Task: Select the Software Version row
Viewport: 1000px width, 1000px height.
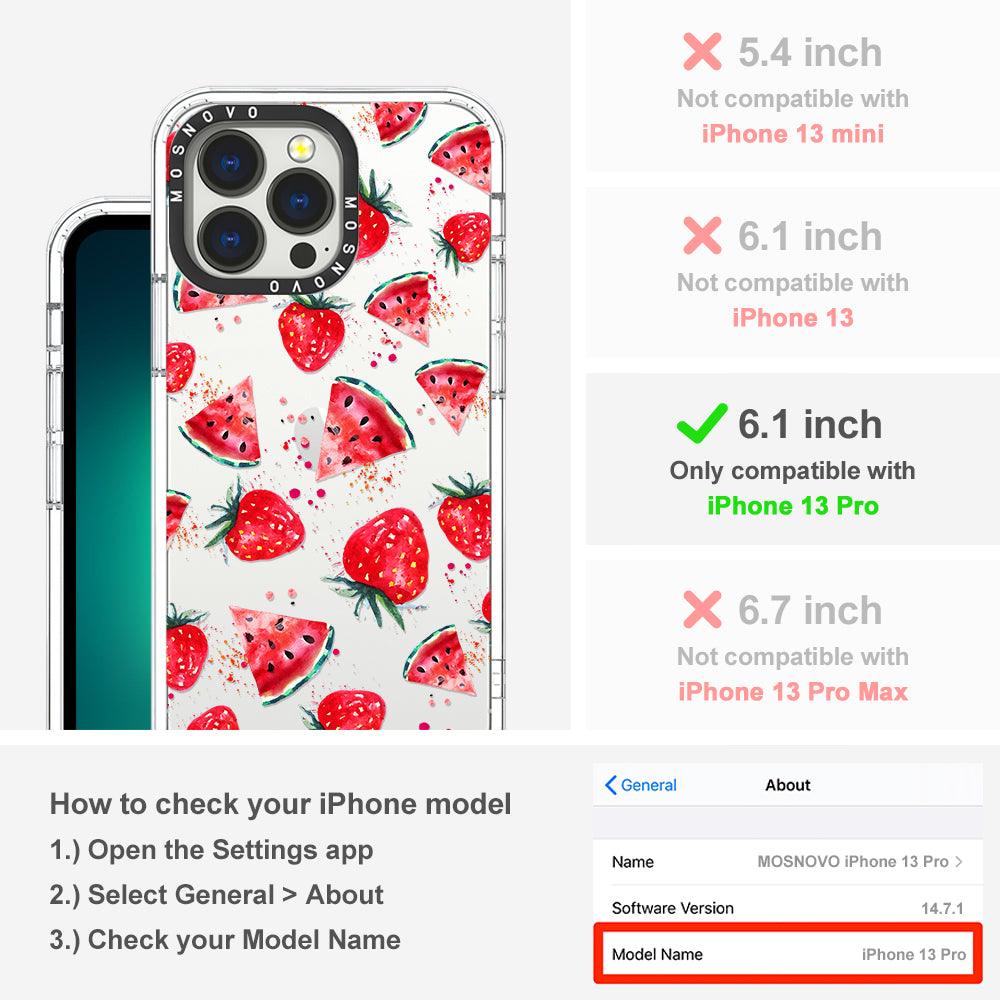Action: tap(788, 908)
